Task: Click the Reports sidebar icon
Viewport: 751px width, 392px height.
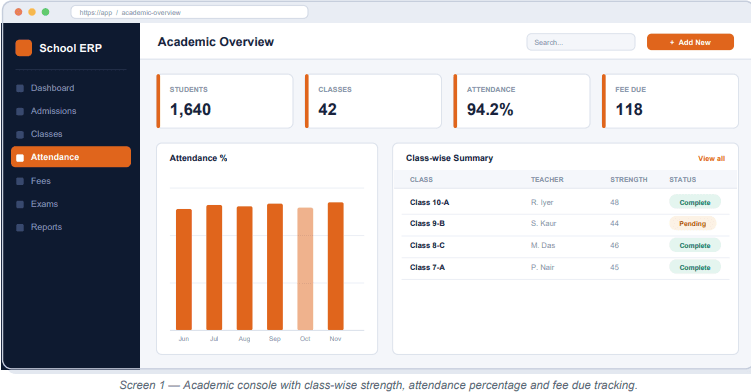Action: [x=20, y=227]
